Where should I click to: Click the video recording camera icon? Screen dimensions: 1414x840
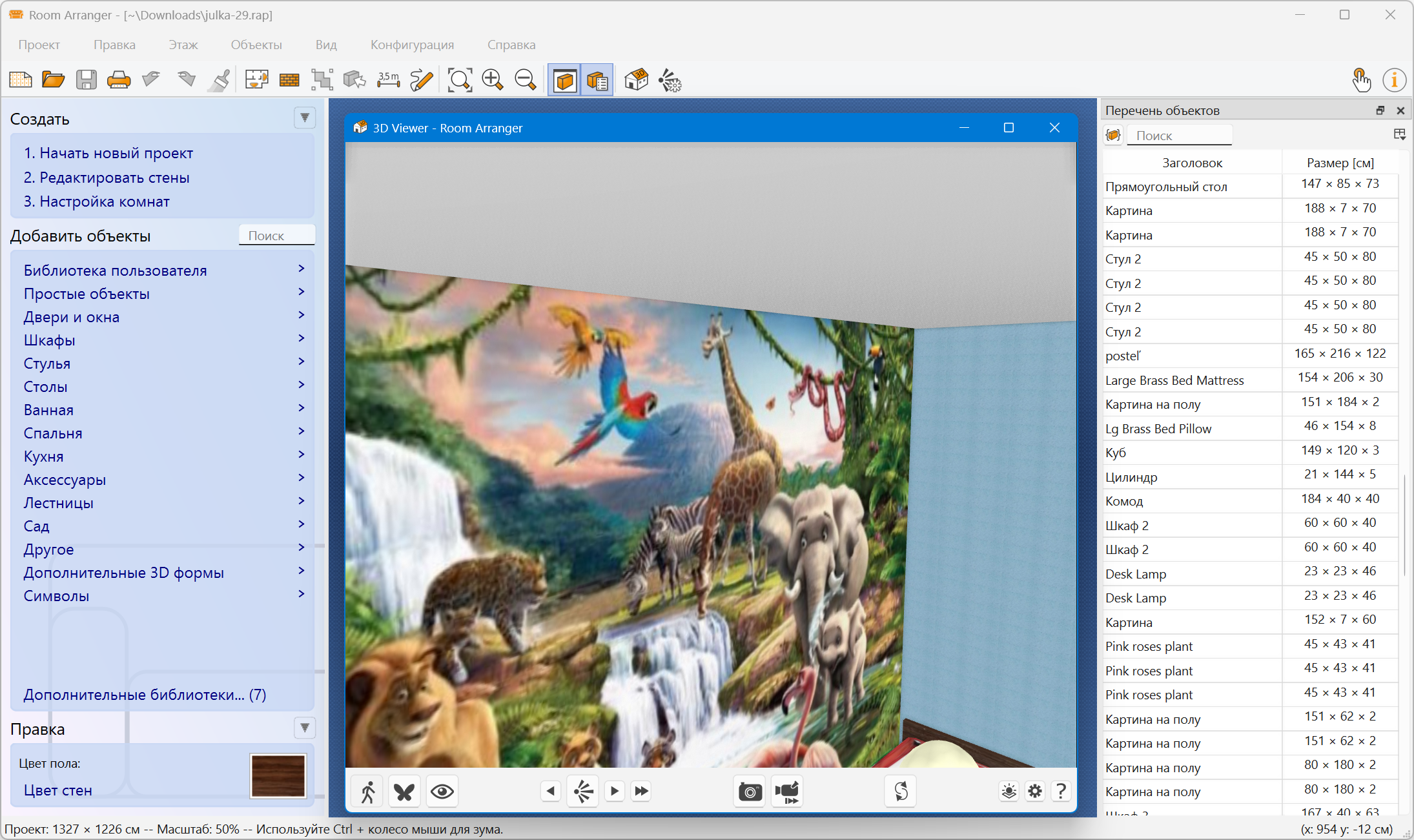pyautogui.click(x=787, y=791)
